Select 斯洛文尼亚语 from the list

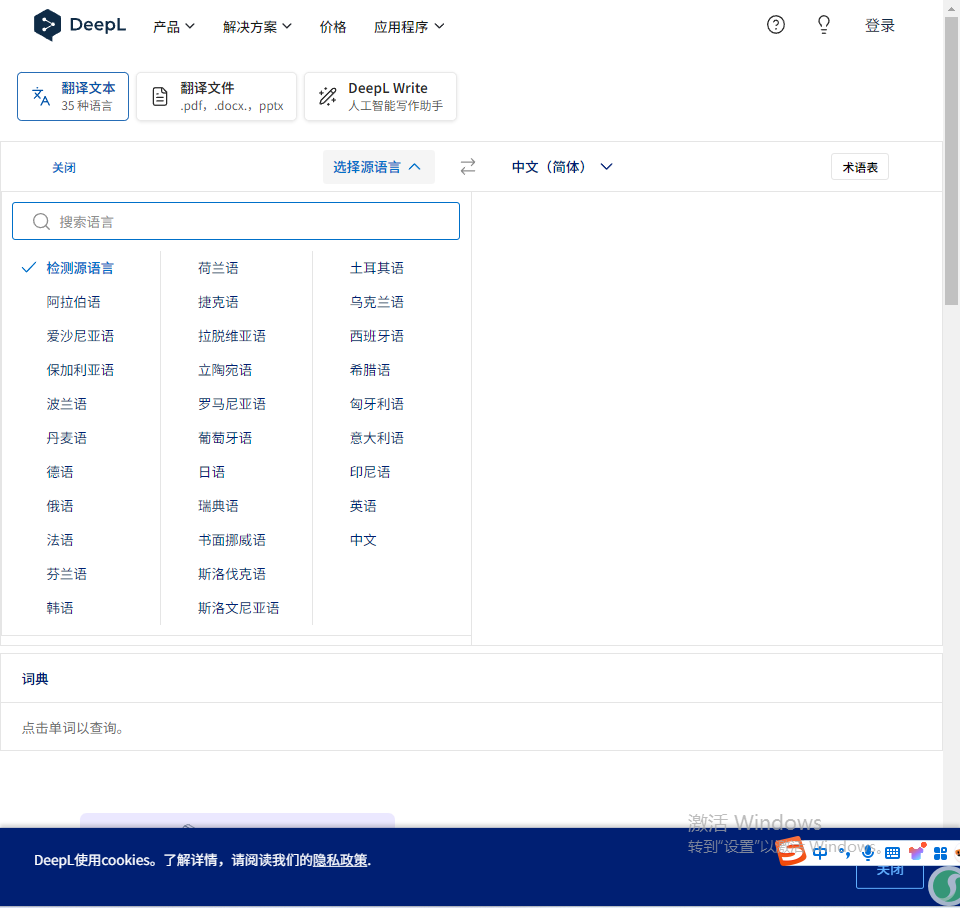tap(238, 607)
